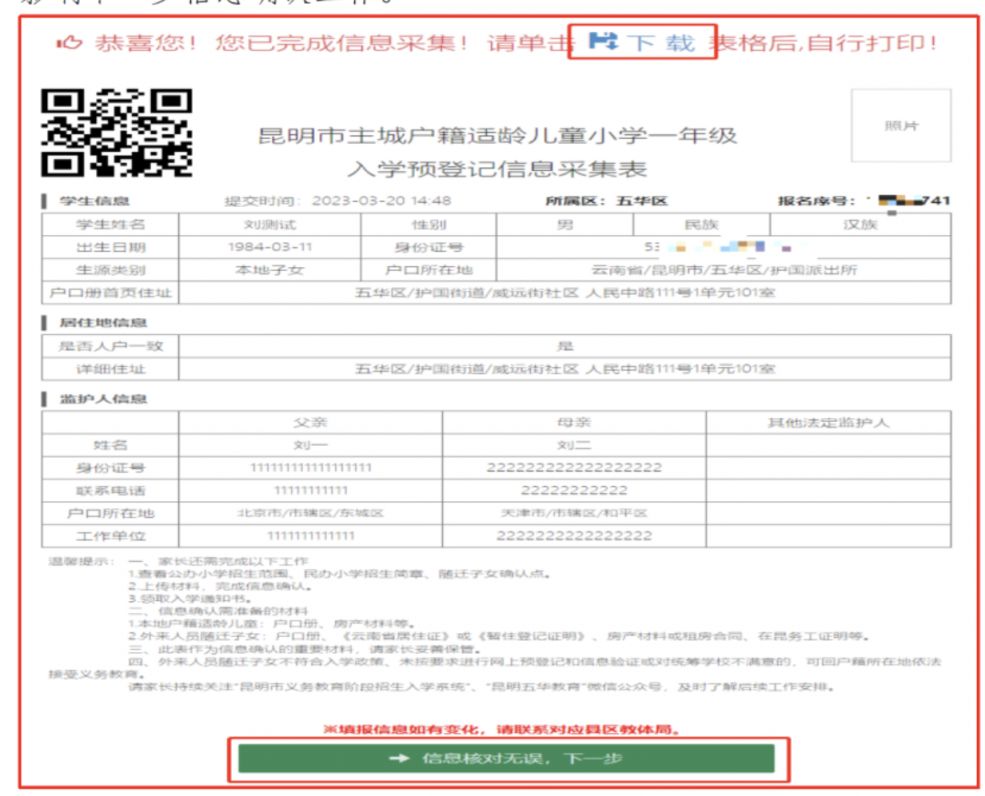Screen dimensions: 985x796
Task: Click father's work unit 1111111111111
Action: click(310, 536)
